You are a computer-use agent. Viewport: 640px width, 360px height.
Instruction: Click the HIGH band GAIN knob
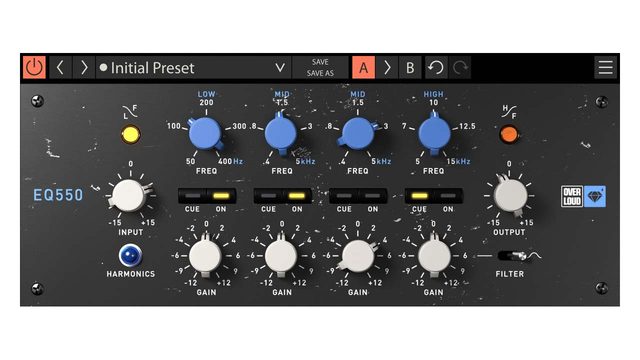(x=434, y=256)
